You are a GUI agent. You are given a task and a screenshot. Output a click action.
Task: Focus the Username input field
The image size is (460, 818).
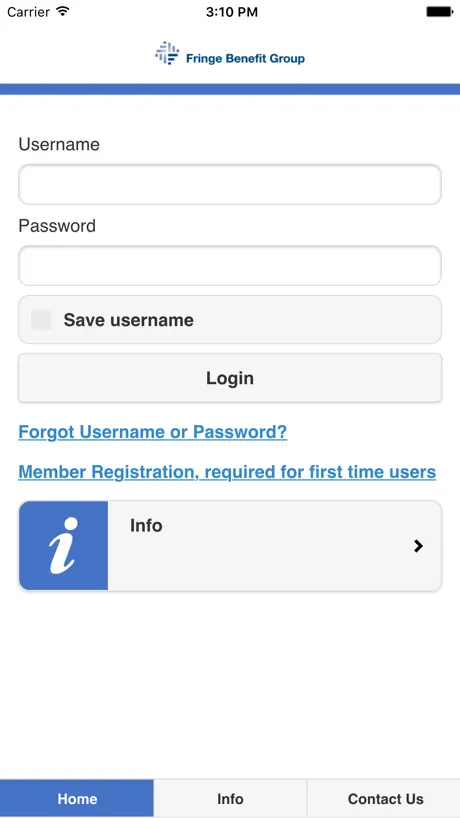(x=230, y=184)
